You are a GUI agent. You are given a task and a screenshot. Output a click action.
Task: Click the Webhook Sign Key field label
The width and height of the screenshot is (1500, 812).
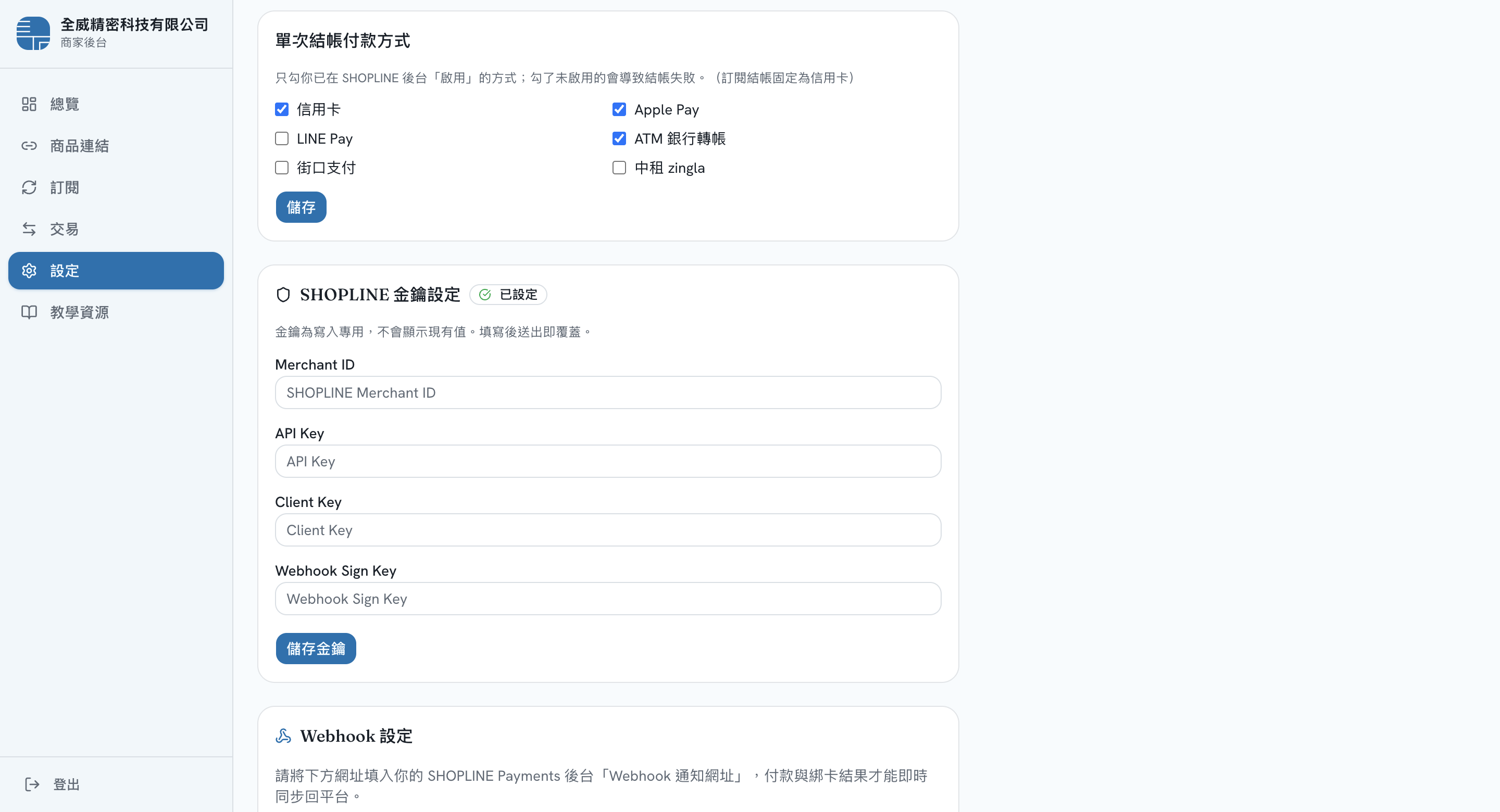point(335,570)
